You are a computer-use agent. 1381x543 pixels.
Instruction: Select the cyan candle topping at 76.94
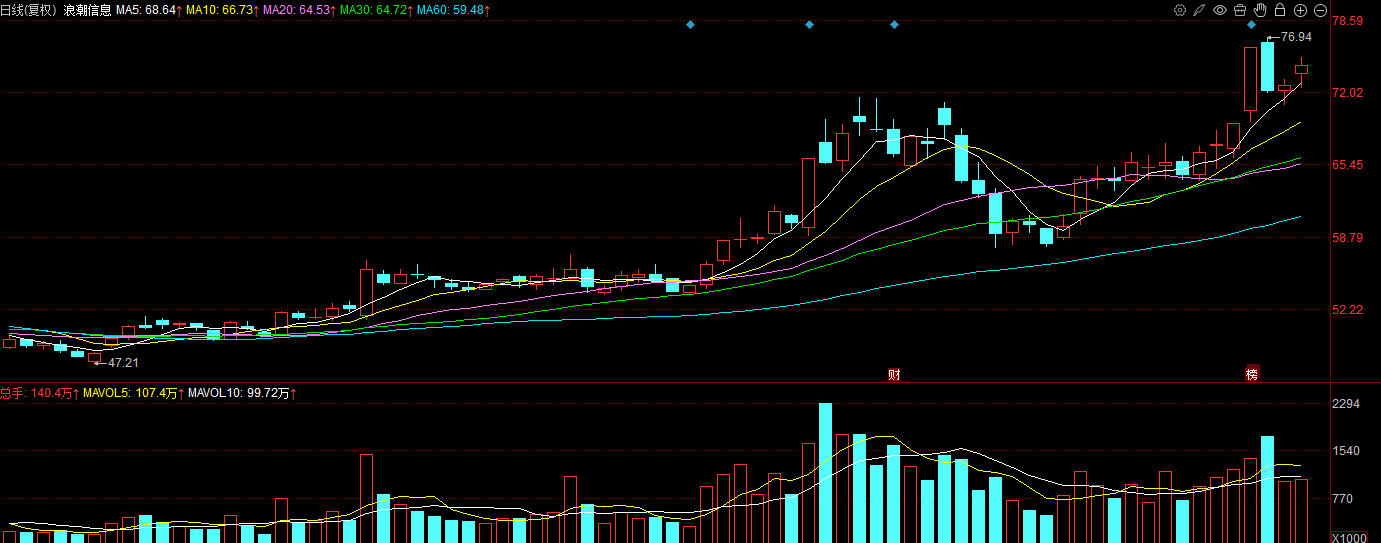(1267, 67)
